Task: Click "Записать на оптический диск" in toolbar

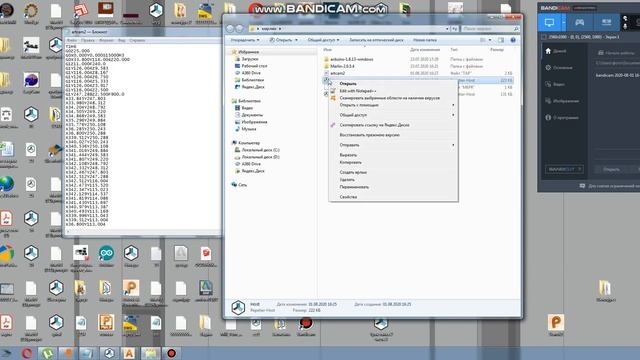Action: [x=376, y=40]
